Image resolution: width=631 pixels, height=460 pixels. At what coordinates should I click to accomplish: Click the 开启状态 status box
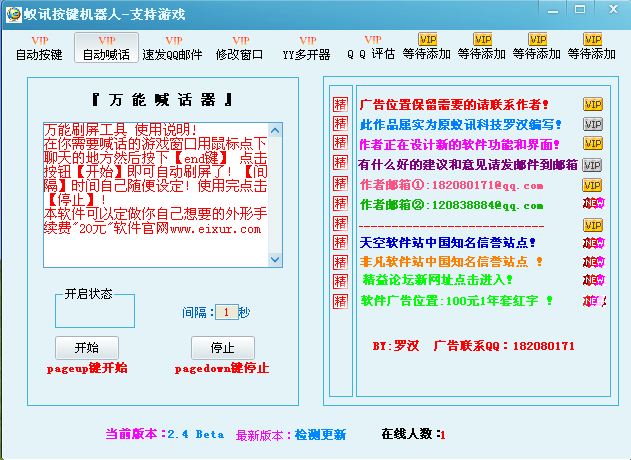(95, 310)
